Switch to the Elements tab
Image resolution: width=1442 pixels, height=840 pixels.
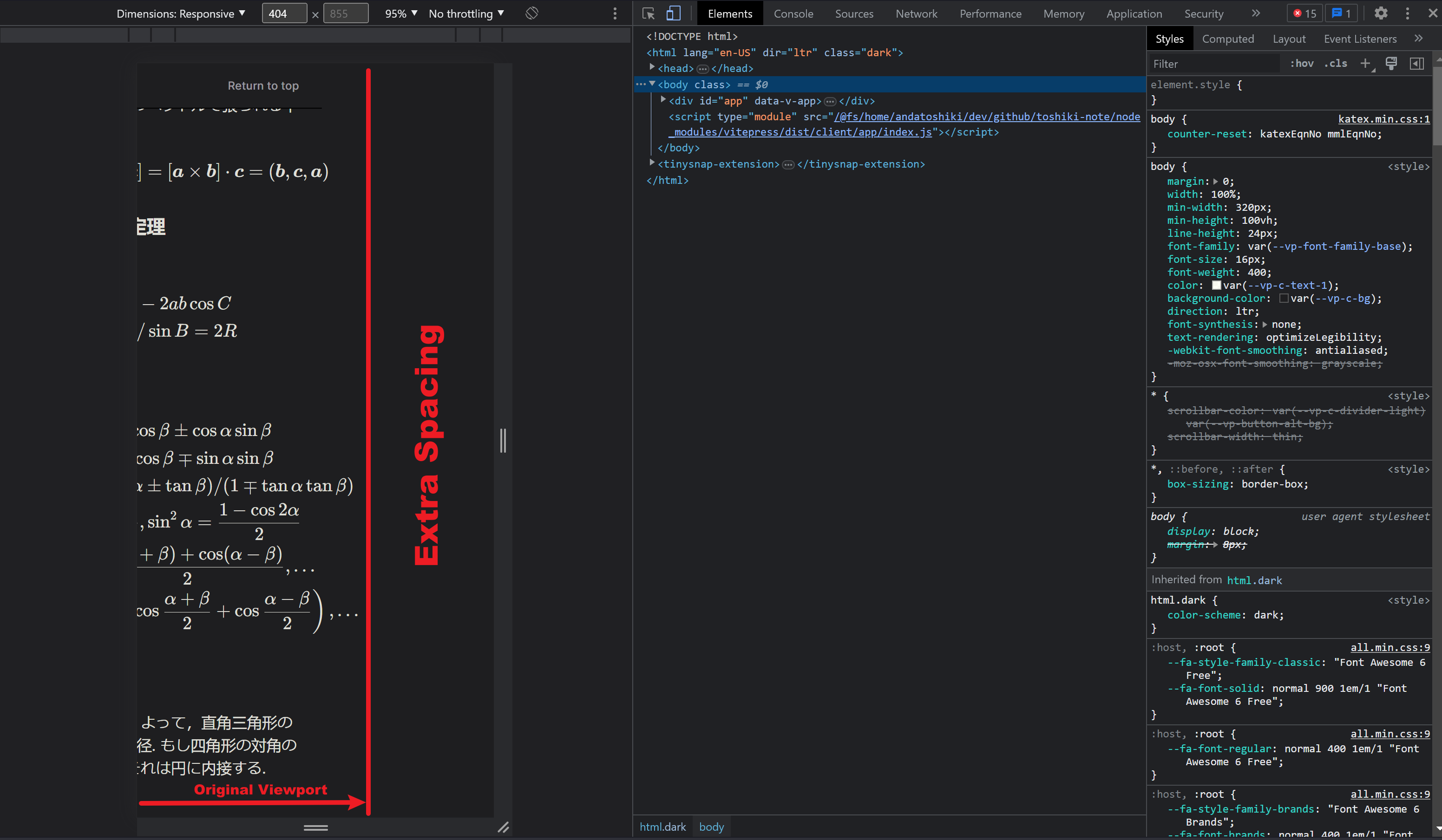pos(729,13)
